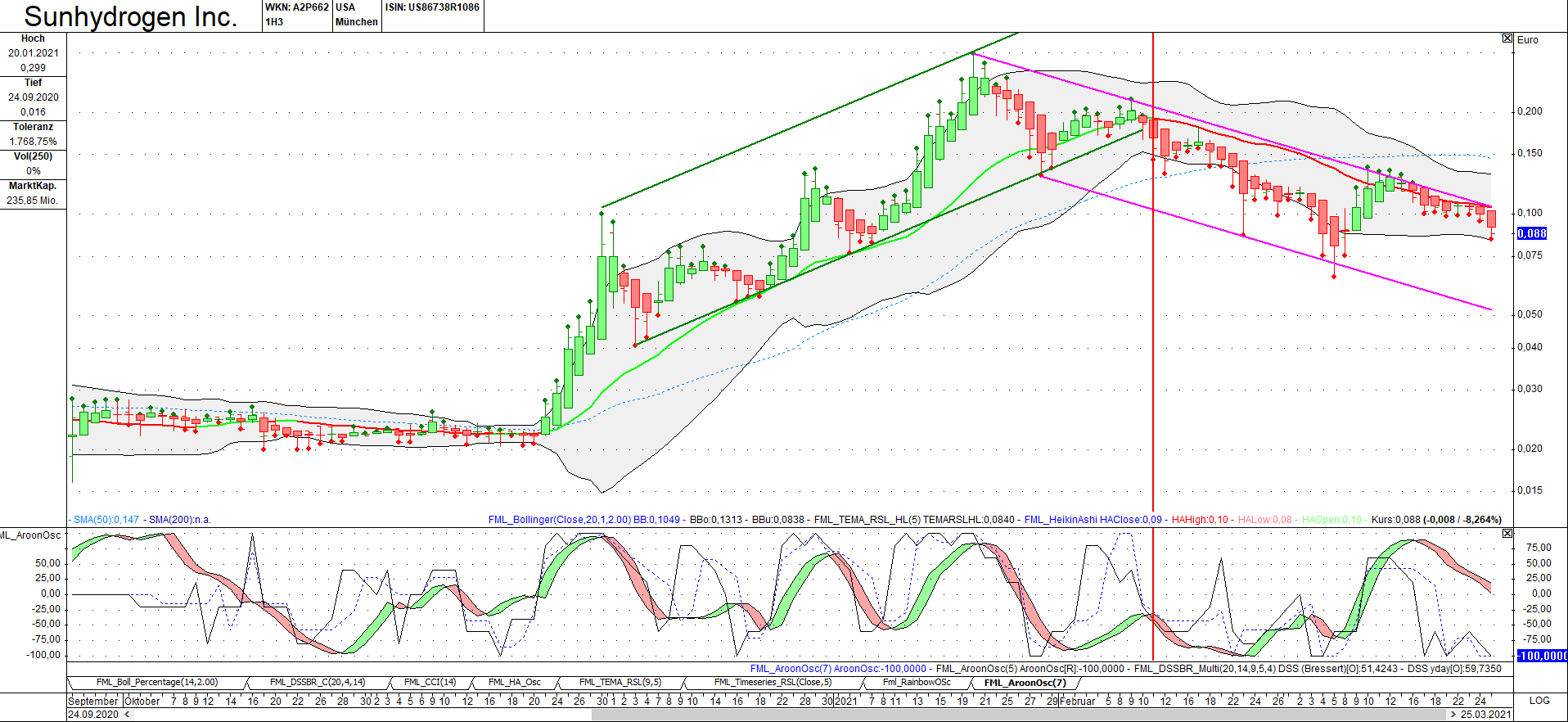
Task: Switch to the FML_DSSBR_C(20,4,14) tab
Action: (318, 683)
